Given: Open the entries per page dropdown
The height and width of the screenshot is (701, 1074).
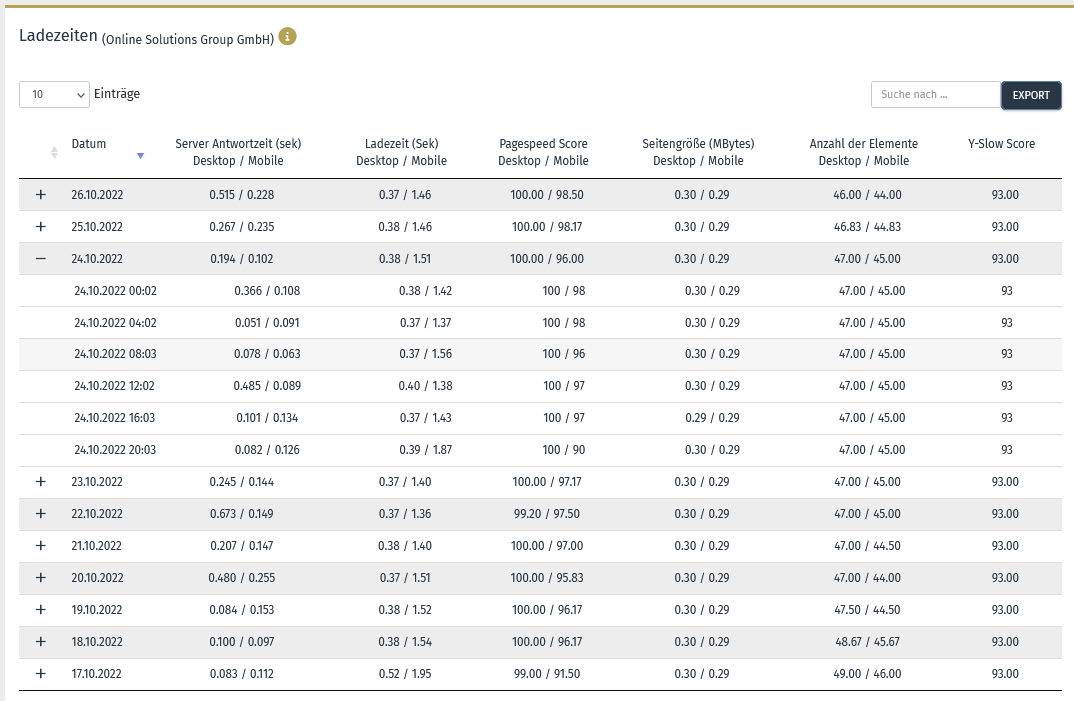Looking at the screenshot, I should coord(54,95).
